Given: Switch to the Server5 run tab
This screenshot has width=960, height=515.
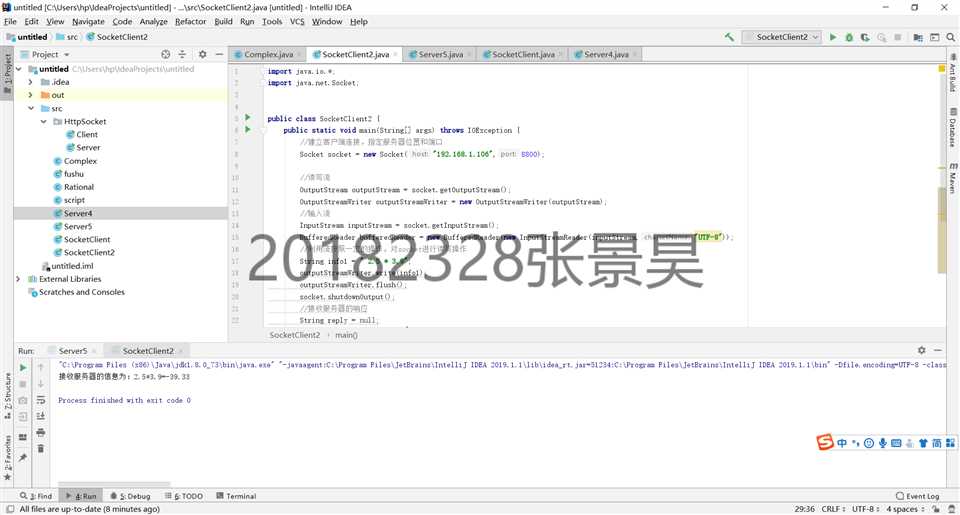Looking at the screenshot, I should pos(73,351).
